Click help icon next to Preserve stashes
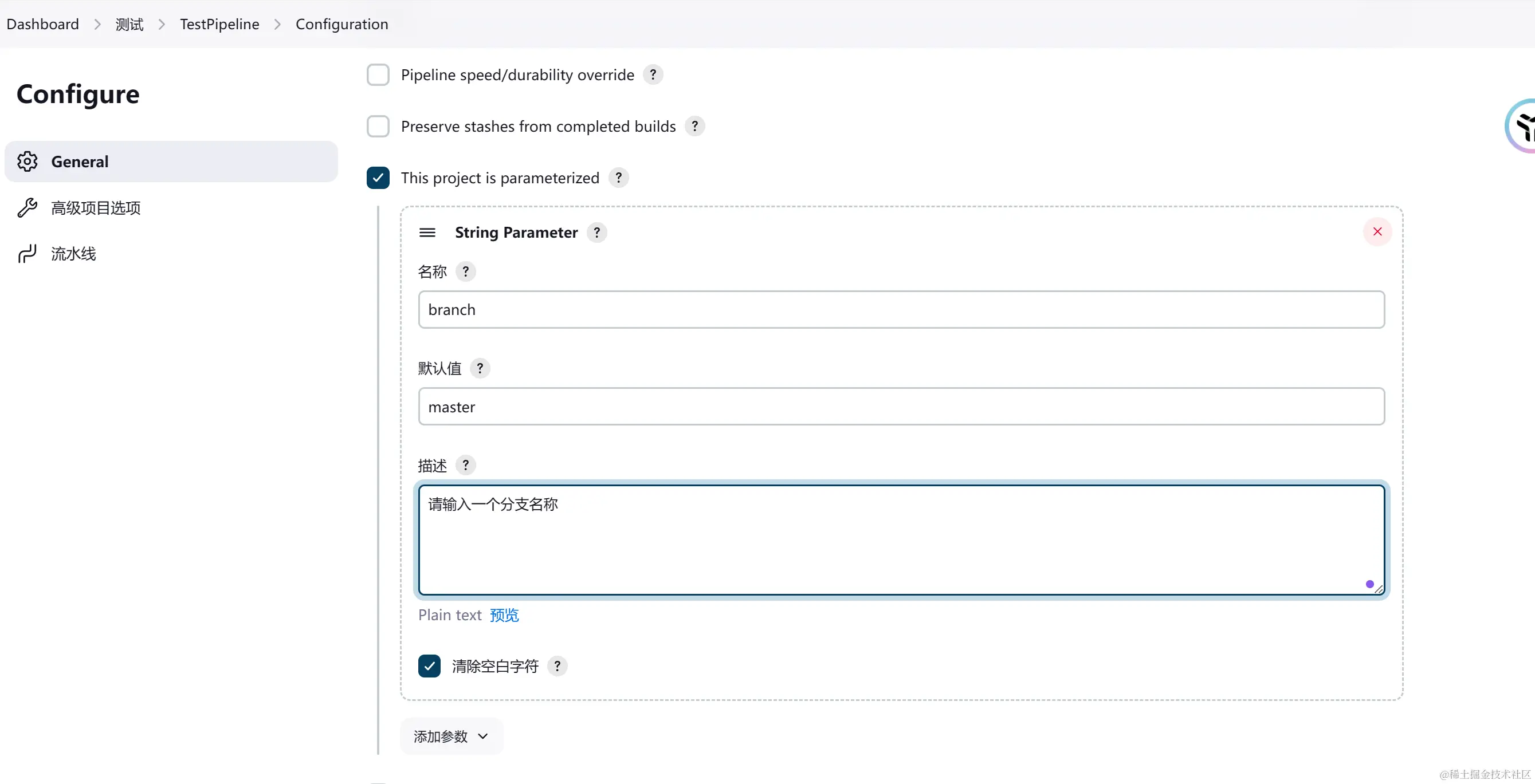The image size is (1535, 784). pos(694,127)
